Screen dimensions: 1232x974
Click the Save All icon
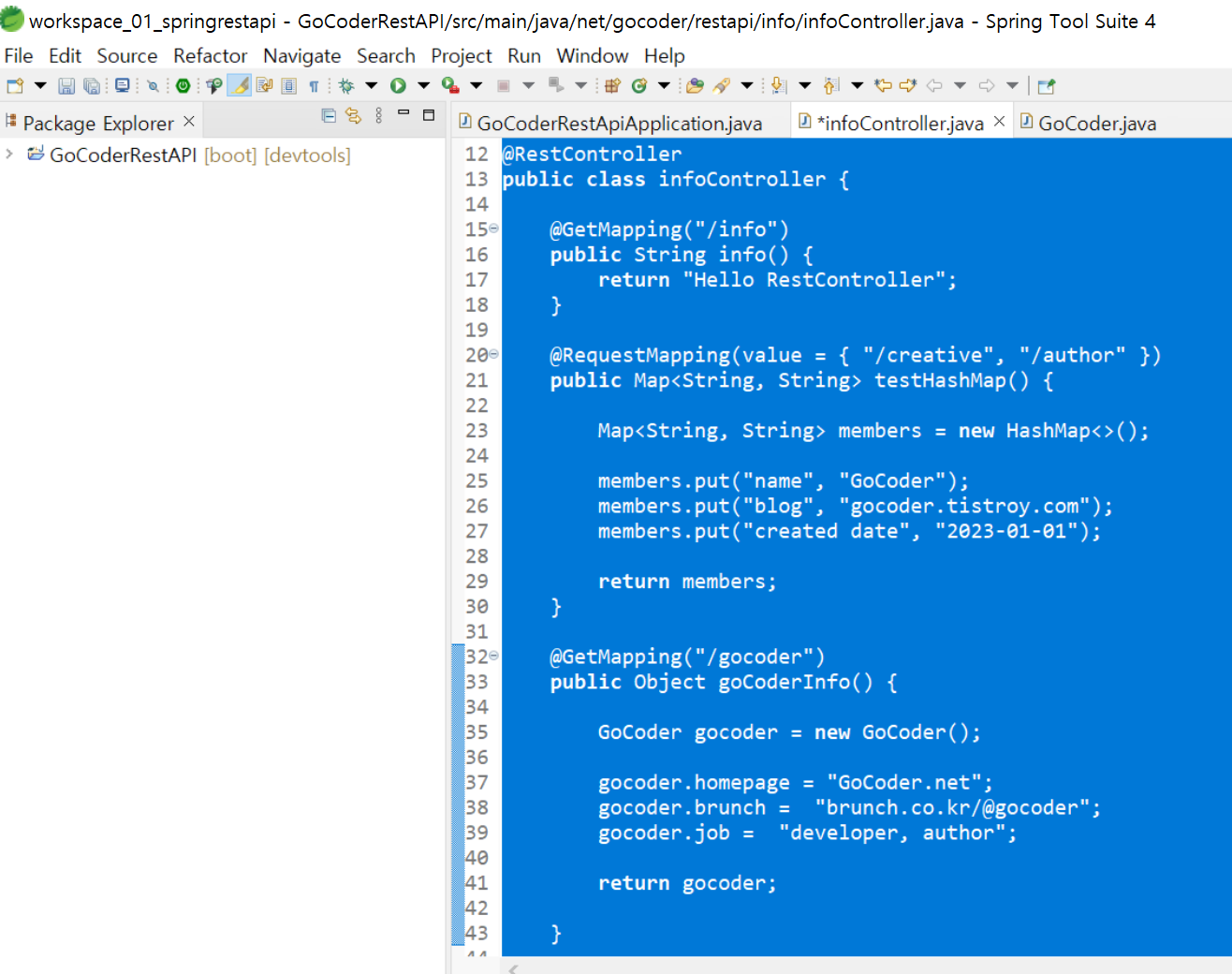[x=91, y=86]
